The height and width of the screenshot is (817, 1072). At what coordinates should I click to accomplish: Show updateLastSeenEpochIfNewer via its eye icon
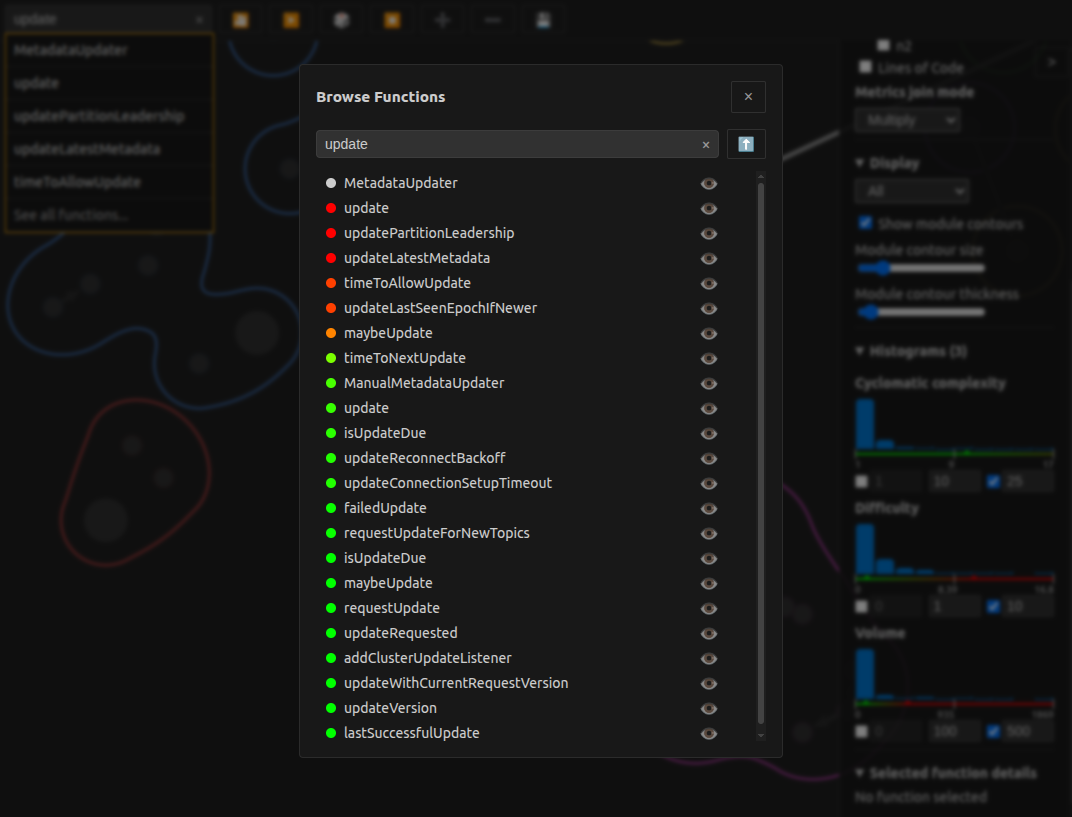pyautogui.click(x=709, y=308)
